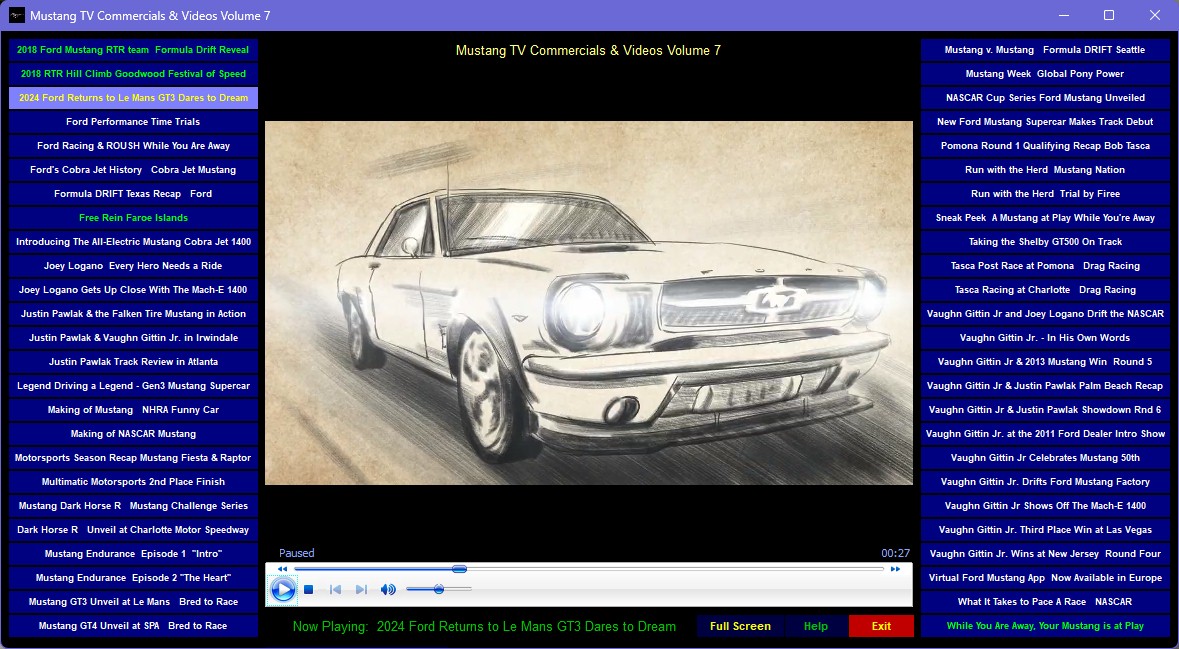The height and width of the screenshot is (649, 1179).
Task: Play Vaughn Gittin Jr & Justin Pawlak Palm Beach Recap
Action: click(x=1045, y=386)
